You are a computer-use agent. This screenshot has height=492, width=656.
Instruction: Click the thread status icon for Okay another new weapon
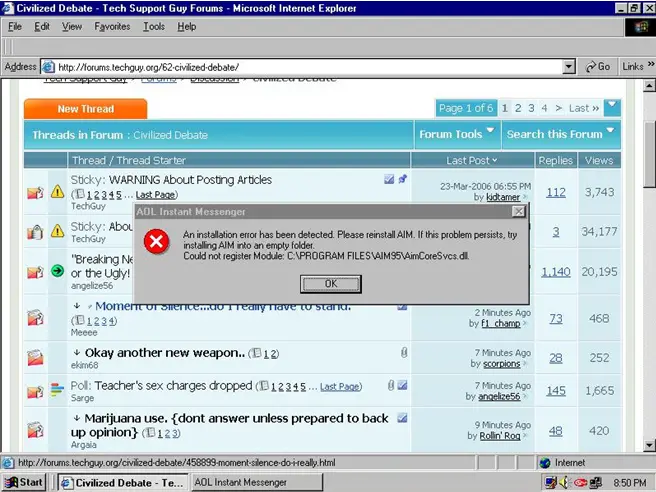pyautogui.click(x=35, y=358)
